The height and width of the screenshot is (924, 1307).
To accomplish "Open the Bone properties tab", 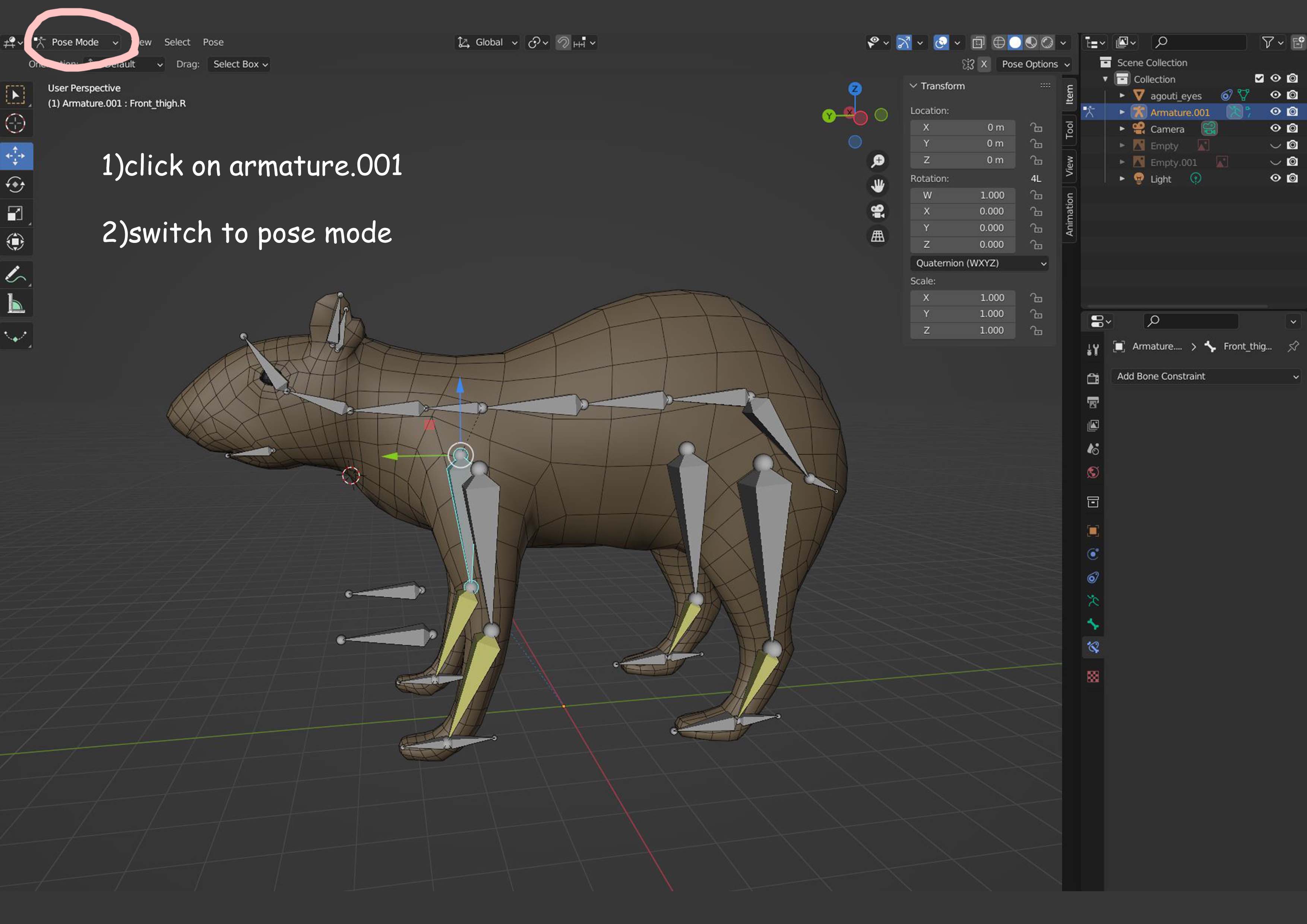I will point(1092,624).
